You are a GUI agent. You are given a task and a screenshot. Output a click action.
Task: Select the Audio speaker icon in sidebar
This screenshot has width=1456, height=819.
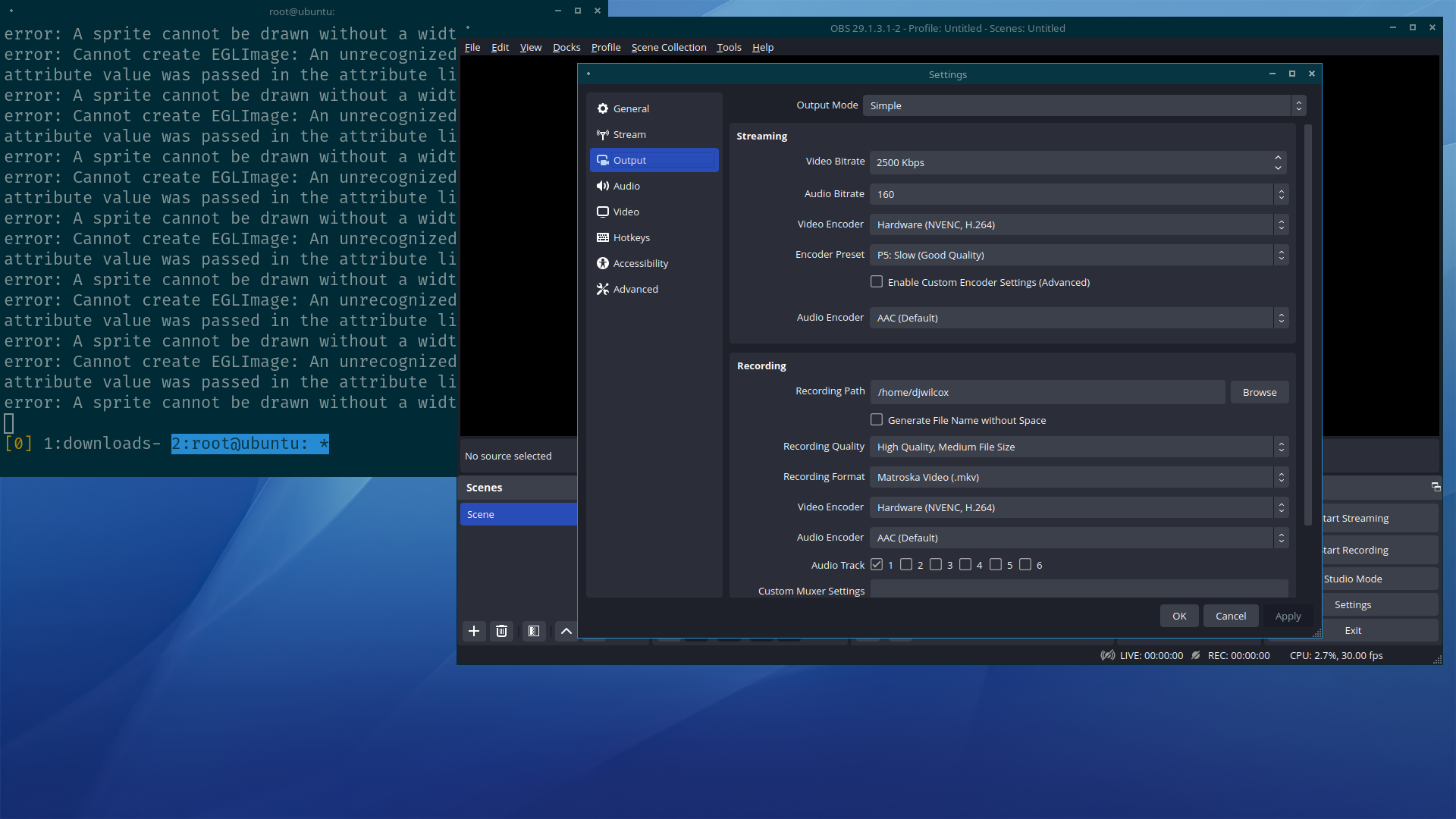[603, 186]
